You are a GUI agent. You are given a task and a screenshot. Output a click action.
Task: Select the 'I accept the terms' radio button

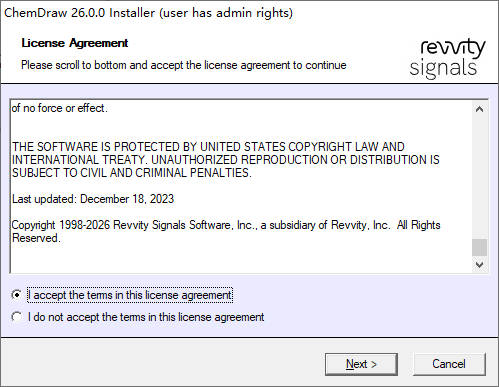(16, 295)
